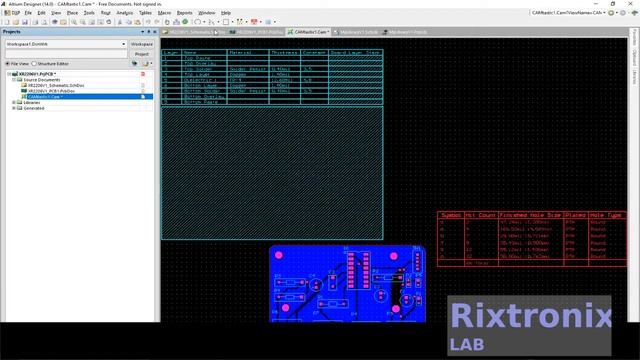Click the Thickness column header in layer table
Image resolution: width=640 pixels, height=360 pixels.
tap(284, 53)
